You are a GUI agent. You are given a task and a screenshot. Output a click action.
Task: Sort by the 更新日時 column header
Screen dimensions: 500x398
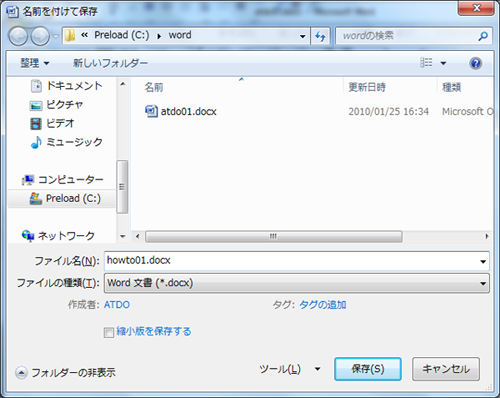tap(367, 87)
